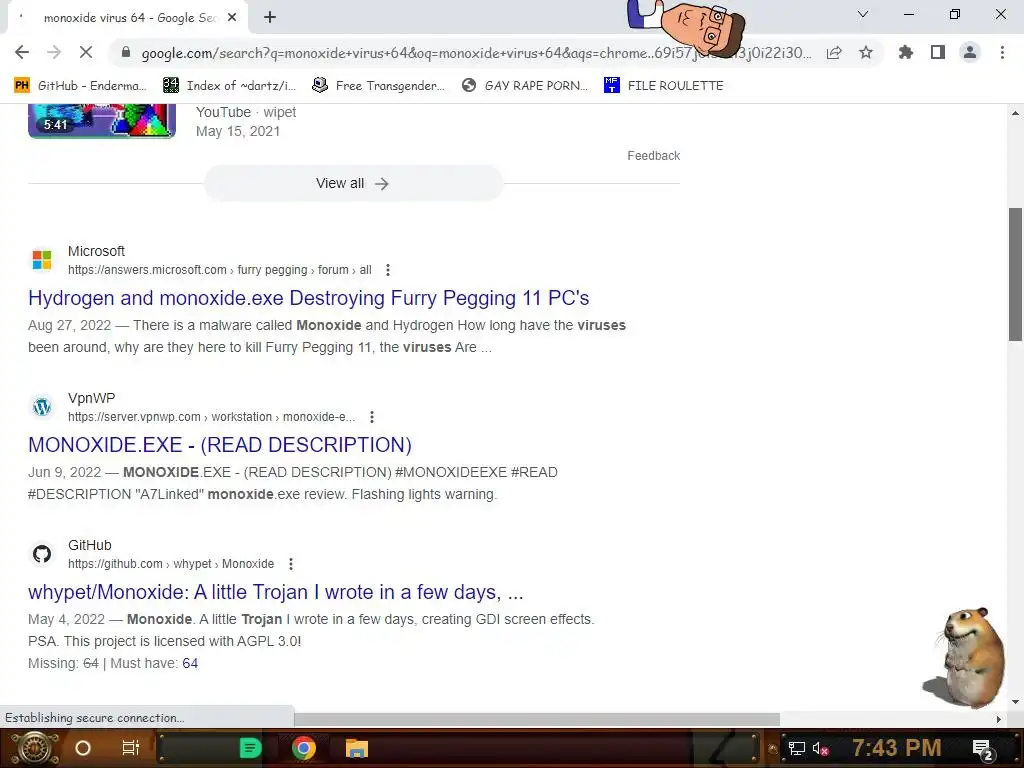
Task: Bookmark this page with the star icon
Action: coord(866,52)
